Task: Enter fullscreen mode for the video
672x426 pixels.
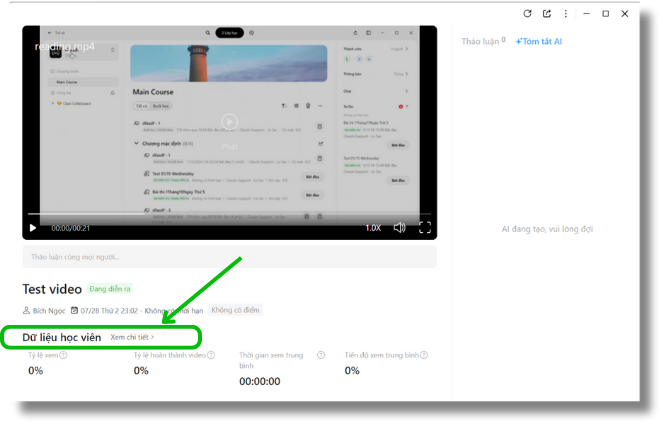Action: (x=425, y=228)
